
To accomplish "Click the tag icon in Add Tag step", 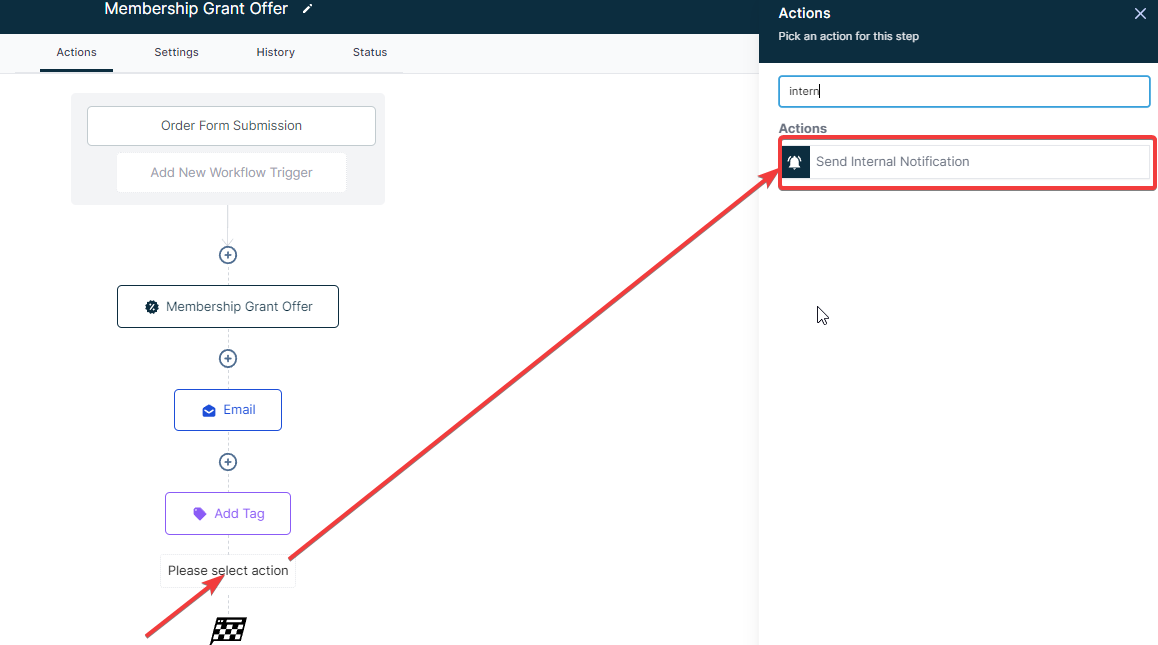I will (199, 513).
